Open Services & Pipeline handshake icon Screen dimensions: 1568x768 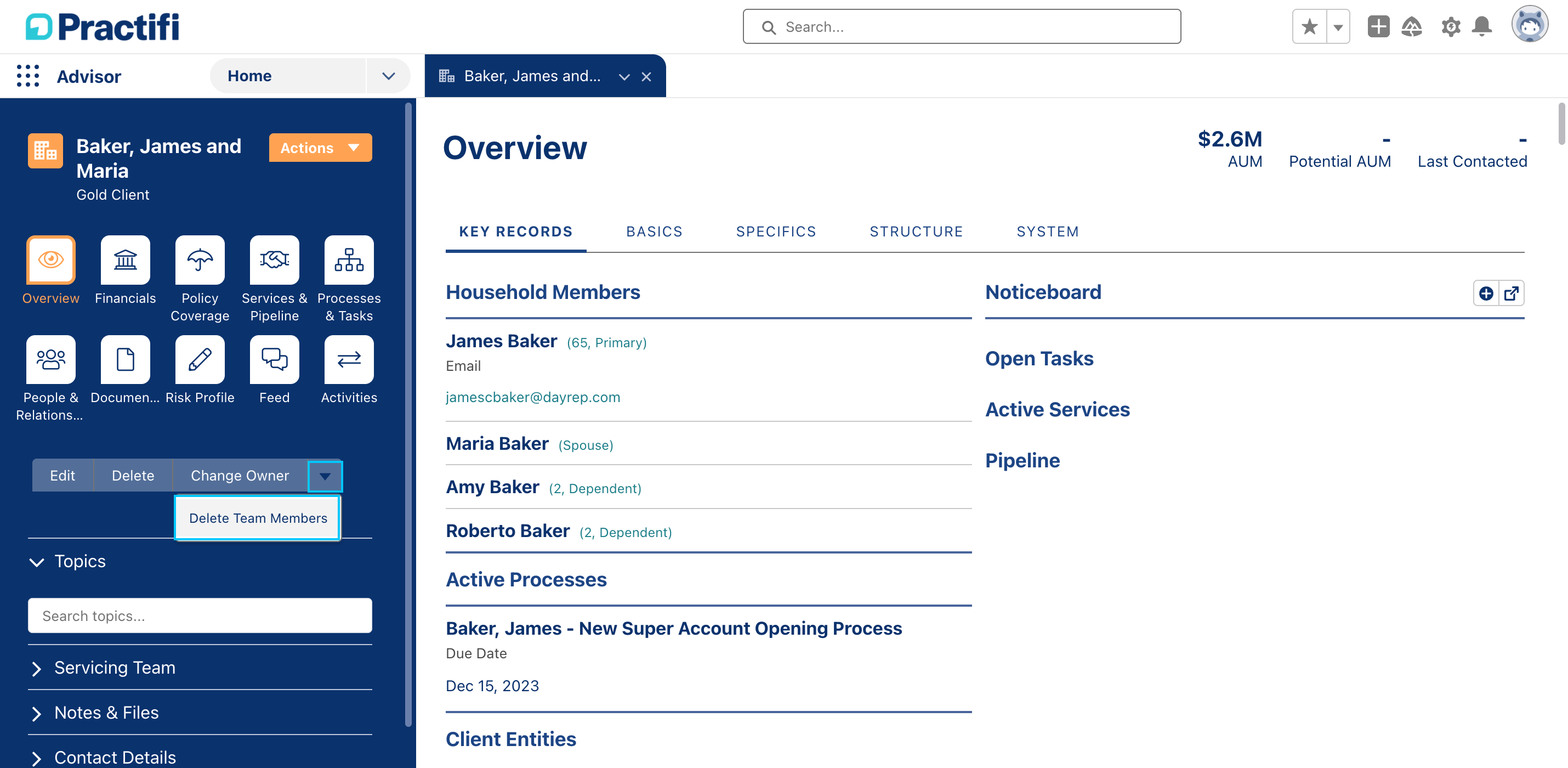tap(275, 260)
